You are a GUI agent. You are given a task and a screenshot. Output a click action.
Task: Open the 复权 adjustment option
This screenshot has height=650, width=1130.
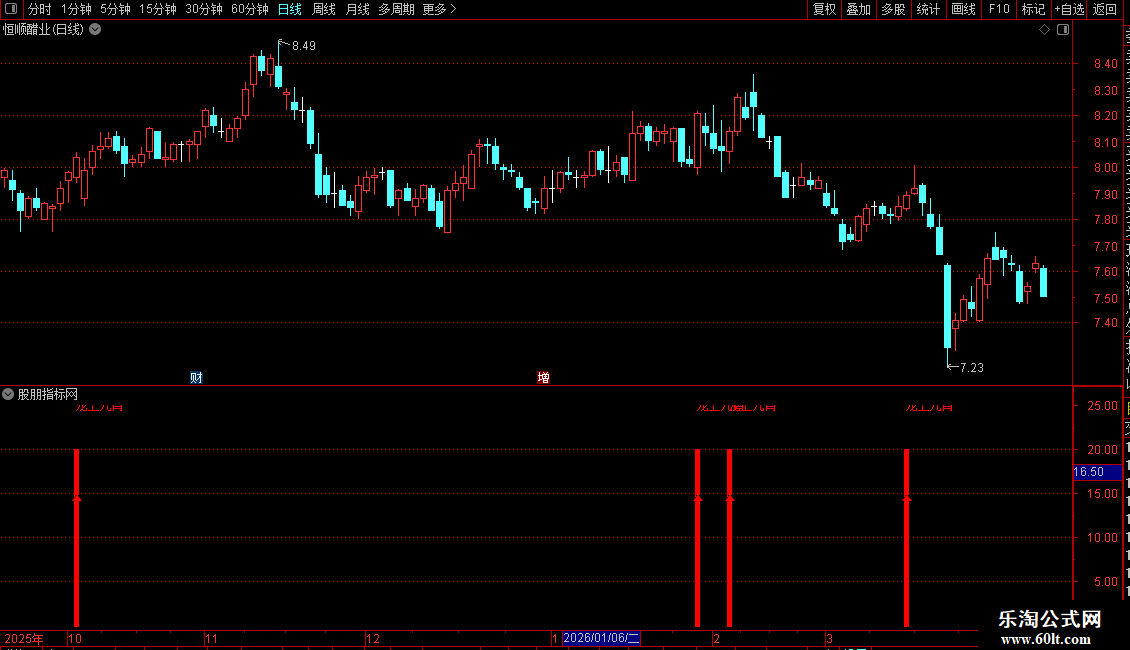coord(824,9)
